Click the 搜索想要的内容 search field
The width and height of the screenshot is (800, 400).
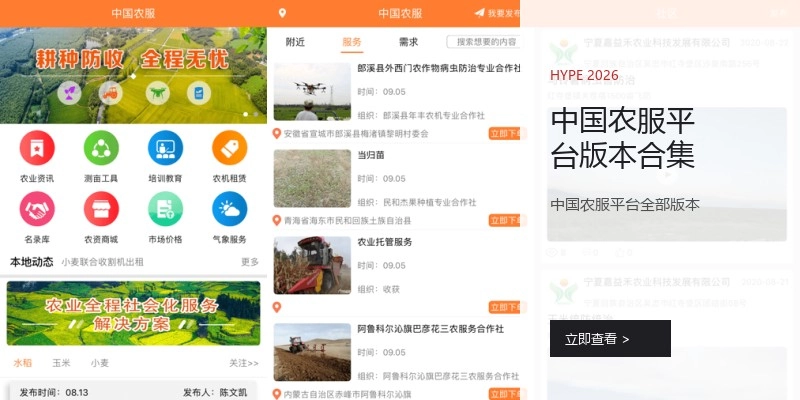tap(484, 42)
